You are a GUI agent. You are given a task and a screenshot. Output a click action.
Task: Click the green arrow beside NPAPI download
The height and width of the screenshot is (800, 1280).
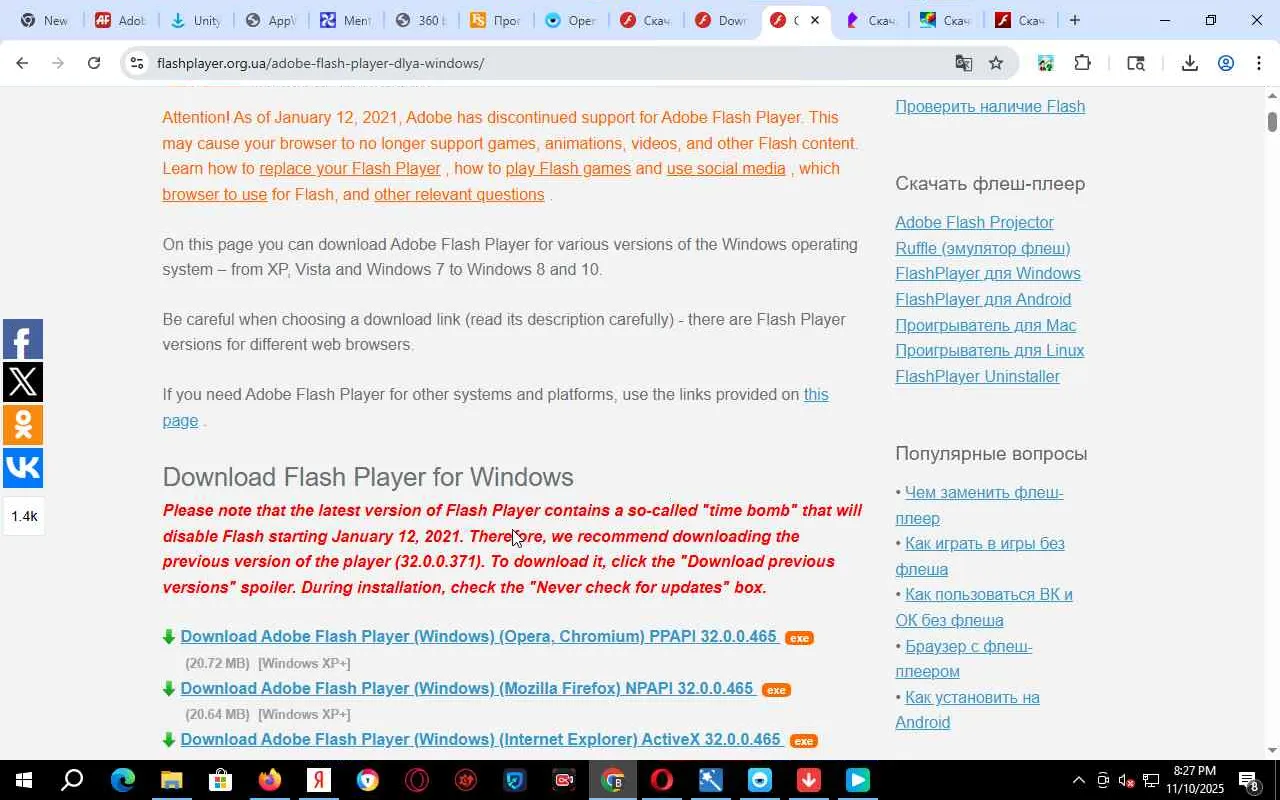169,689
